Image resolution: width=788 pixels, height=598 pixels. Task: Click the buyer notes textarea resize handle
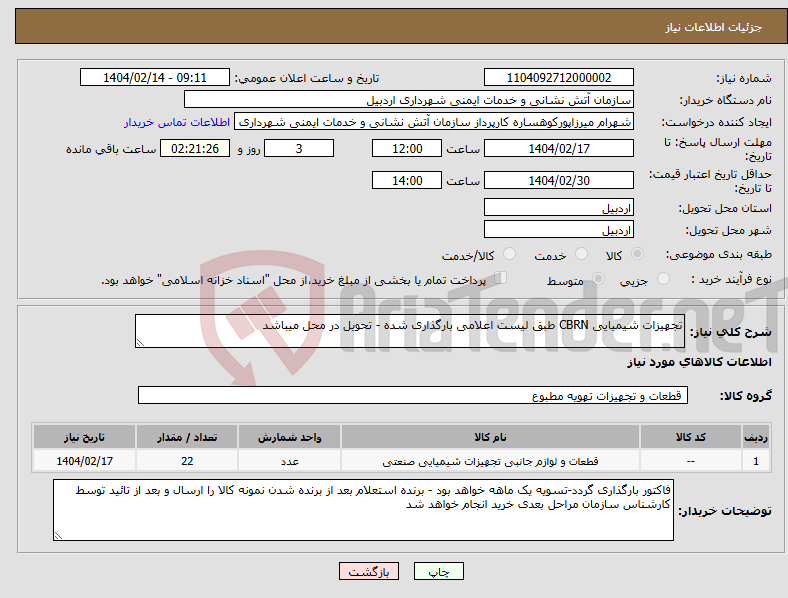tap(58, 536)
